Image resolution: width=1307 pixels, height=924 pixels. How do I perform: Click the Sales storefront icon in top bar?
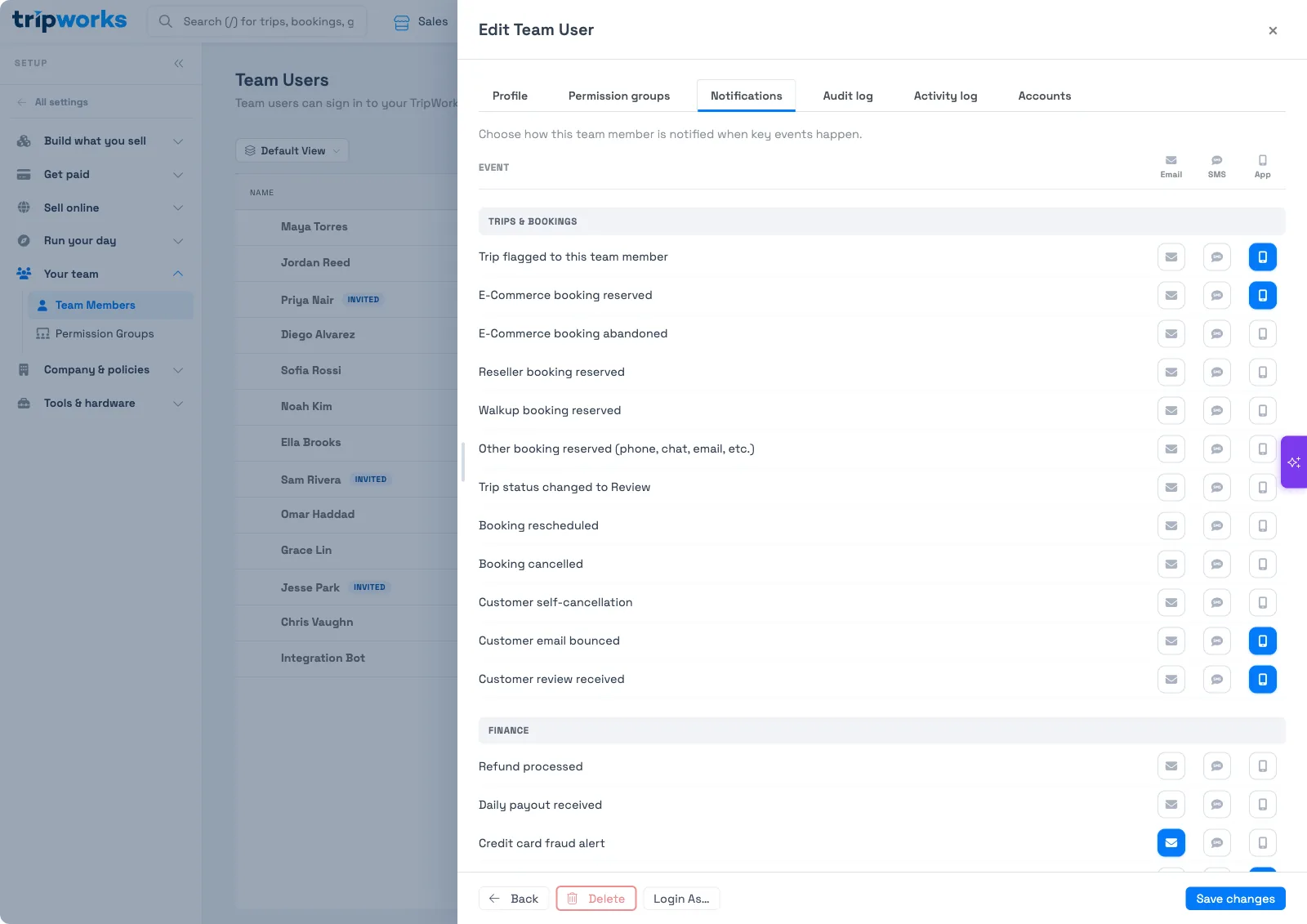[402, 22]
